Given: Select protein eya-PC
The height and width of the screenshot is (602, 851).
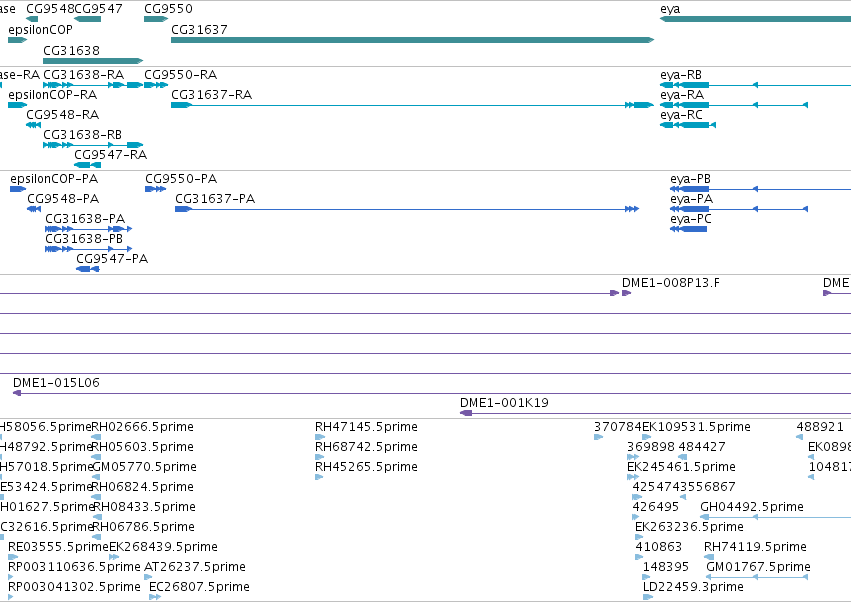Looking at the screenshot, I should click(688, 229).
